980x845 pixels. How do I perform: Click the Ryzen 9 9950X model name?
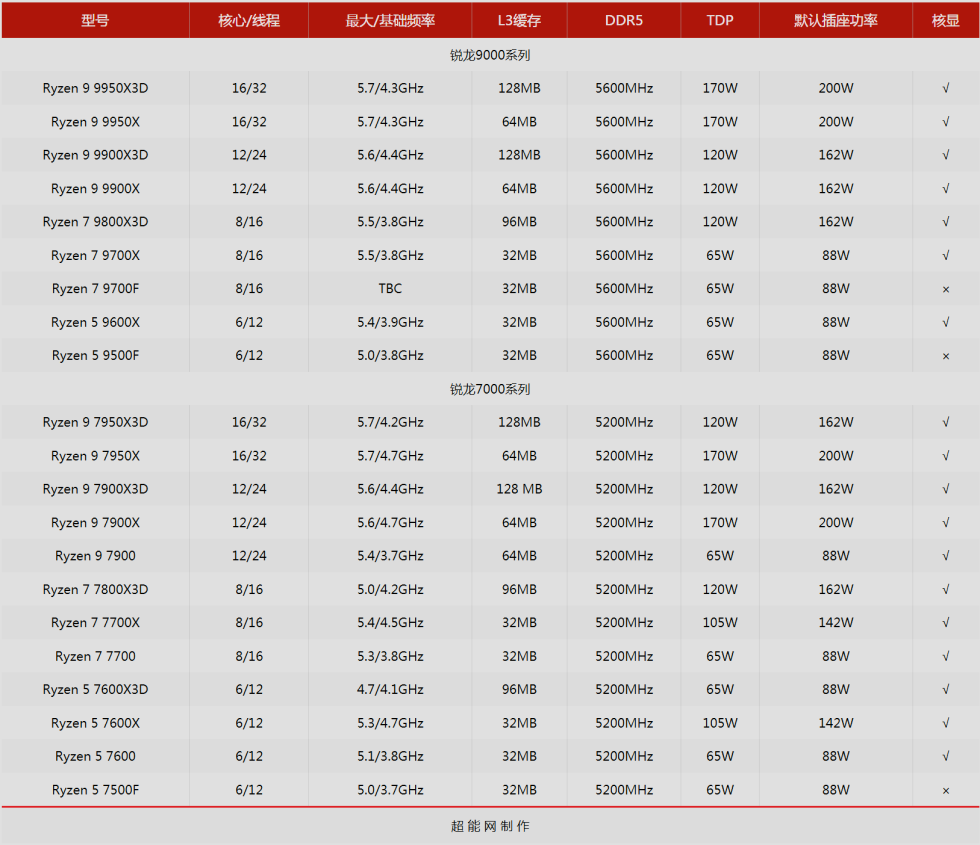(95, 122)
